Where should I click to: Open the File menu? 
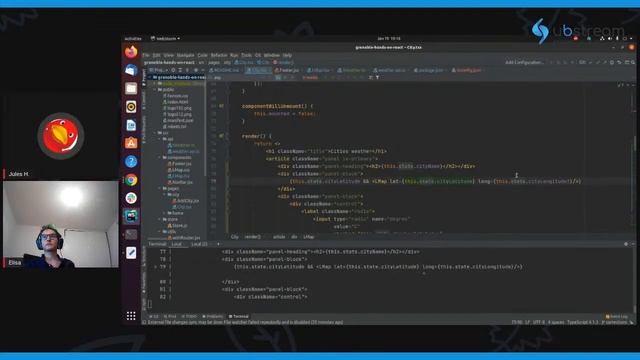tap(146, 55)
